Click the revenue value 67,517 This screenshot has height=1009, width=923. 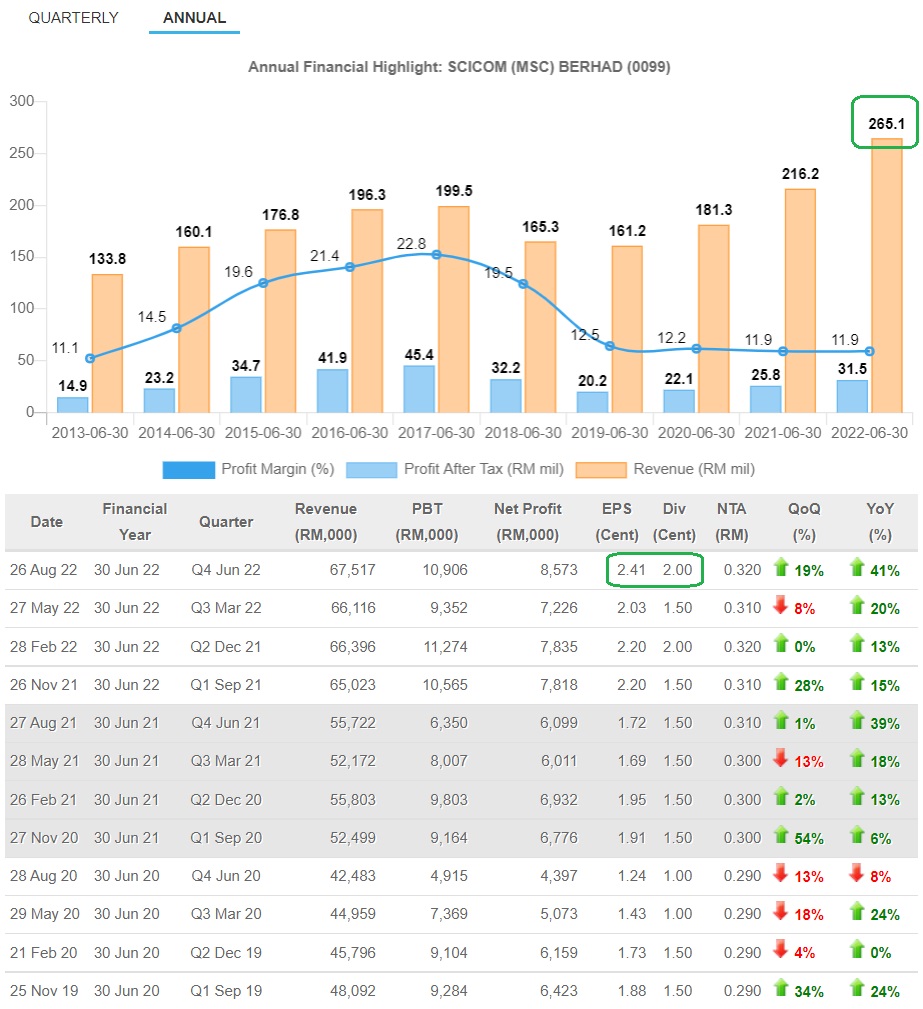tap(352, 570)
